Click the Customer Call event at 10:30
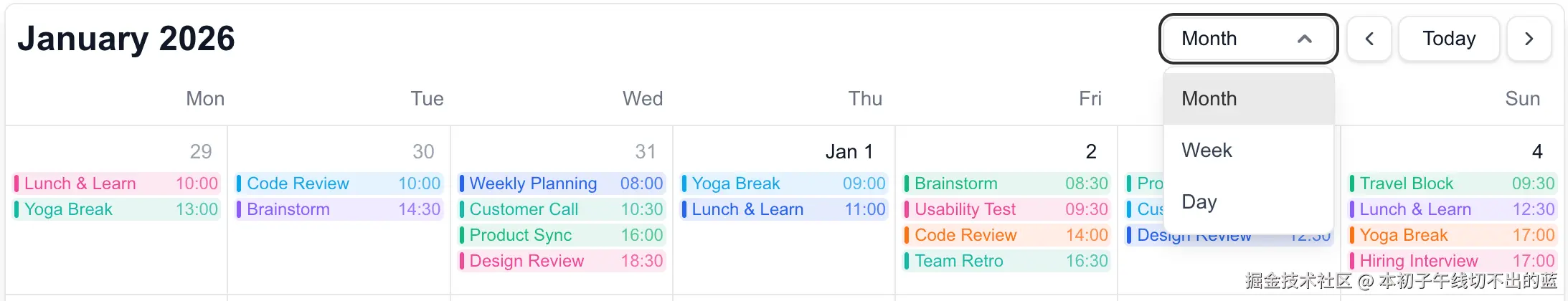Screen dimensions: 1568x301 (562, 209)
